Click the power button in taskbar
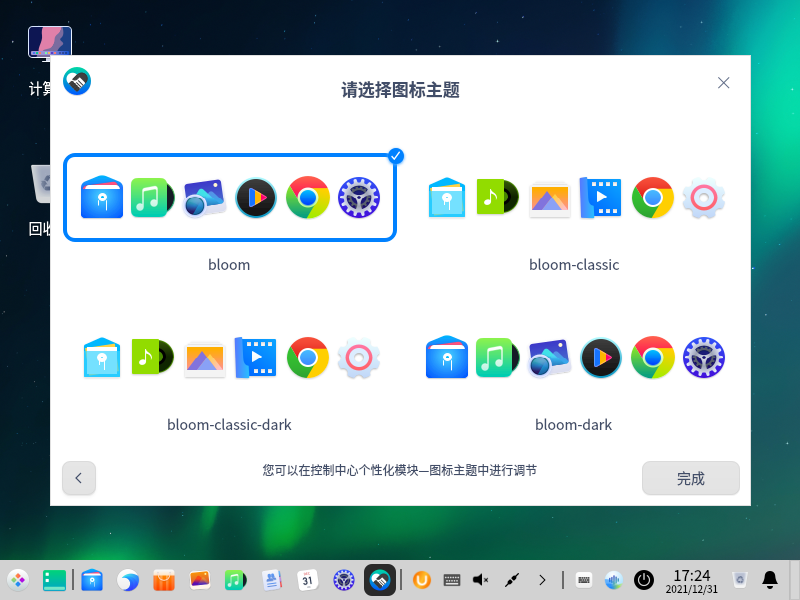 pos(644,580)
